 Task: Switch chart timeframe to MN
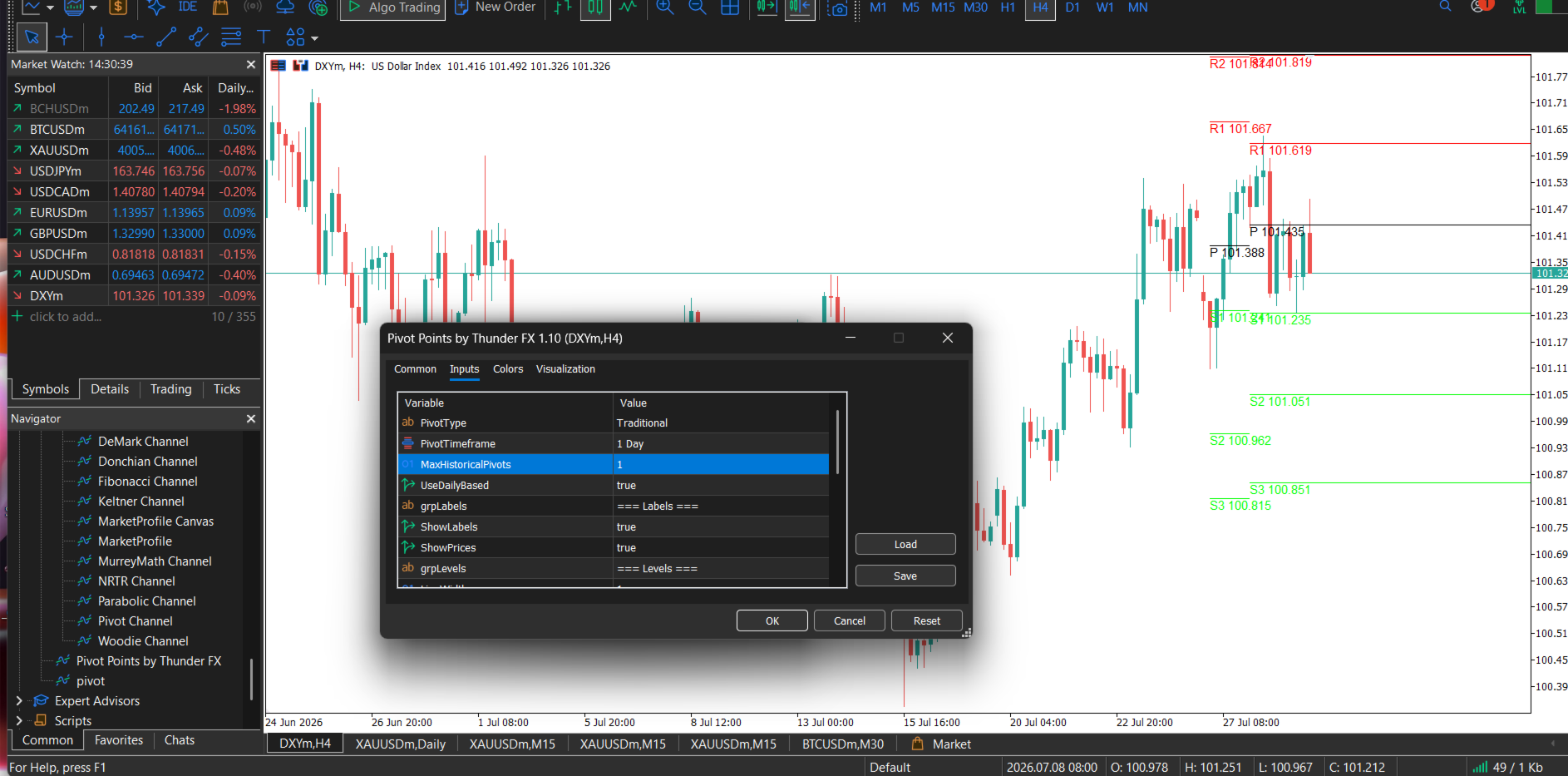(1137, 7)
